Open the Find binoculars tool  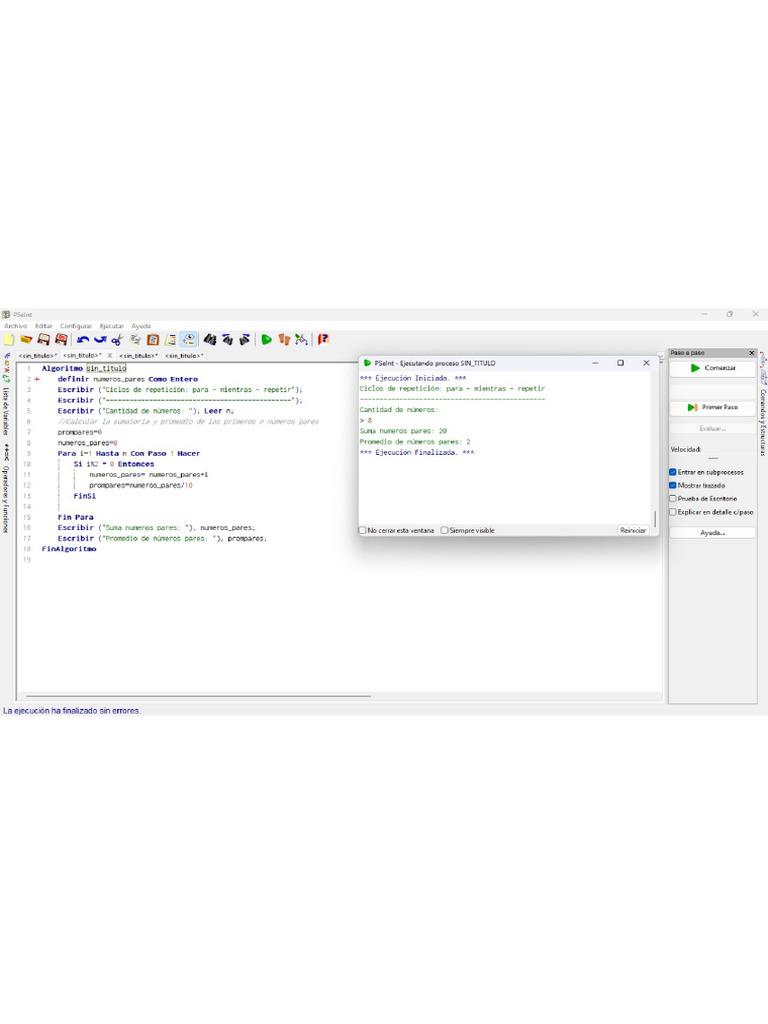click(x=210, y=340)
